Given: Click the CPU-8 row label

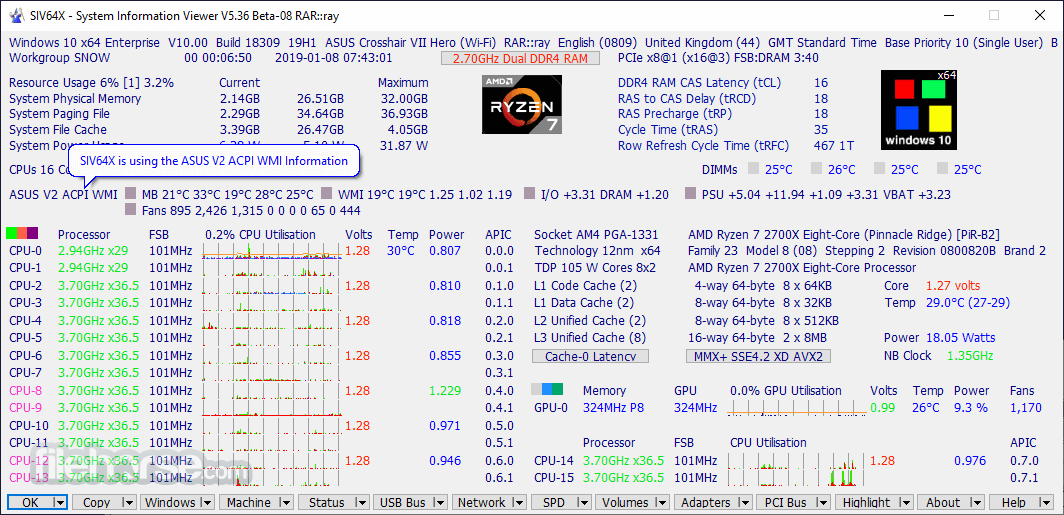Looking at the screenshot, I should pyautogui.click(x=26, y=391).
